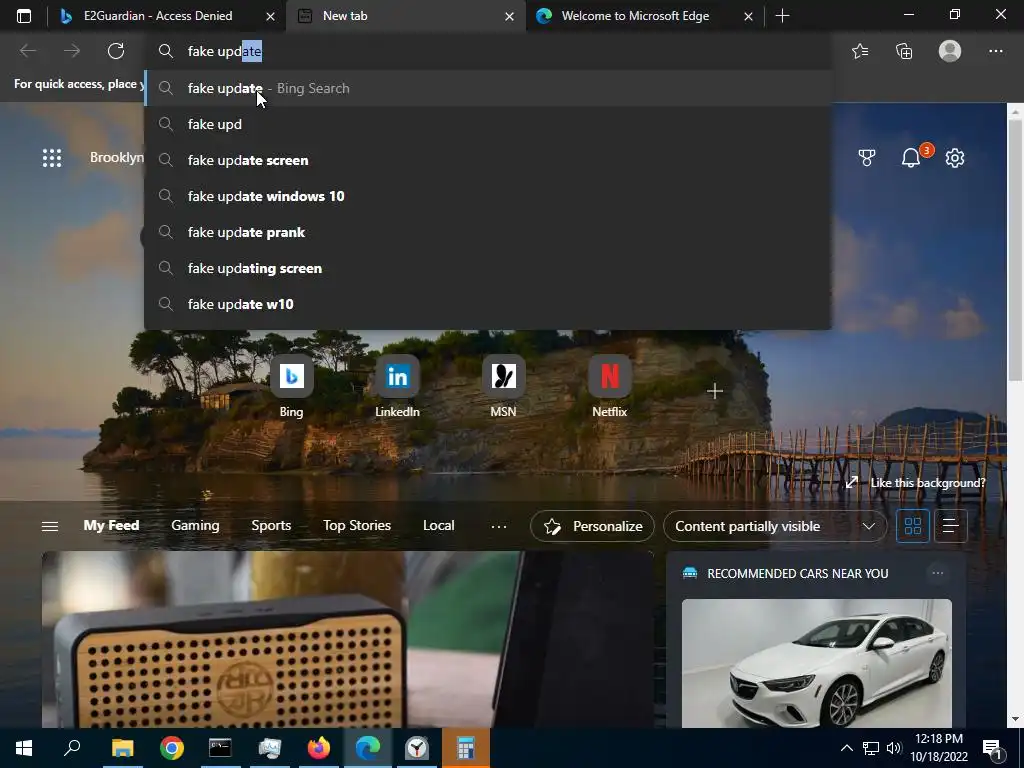Open the white car listing thumbnail

tap(816, 663)
